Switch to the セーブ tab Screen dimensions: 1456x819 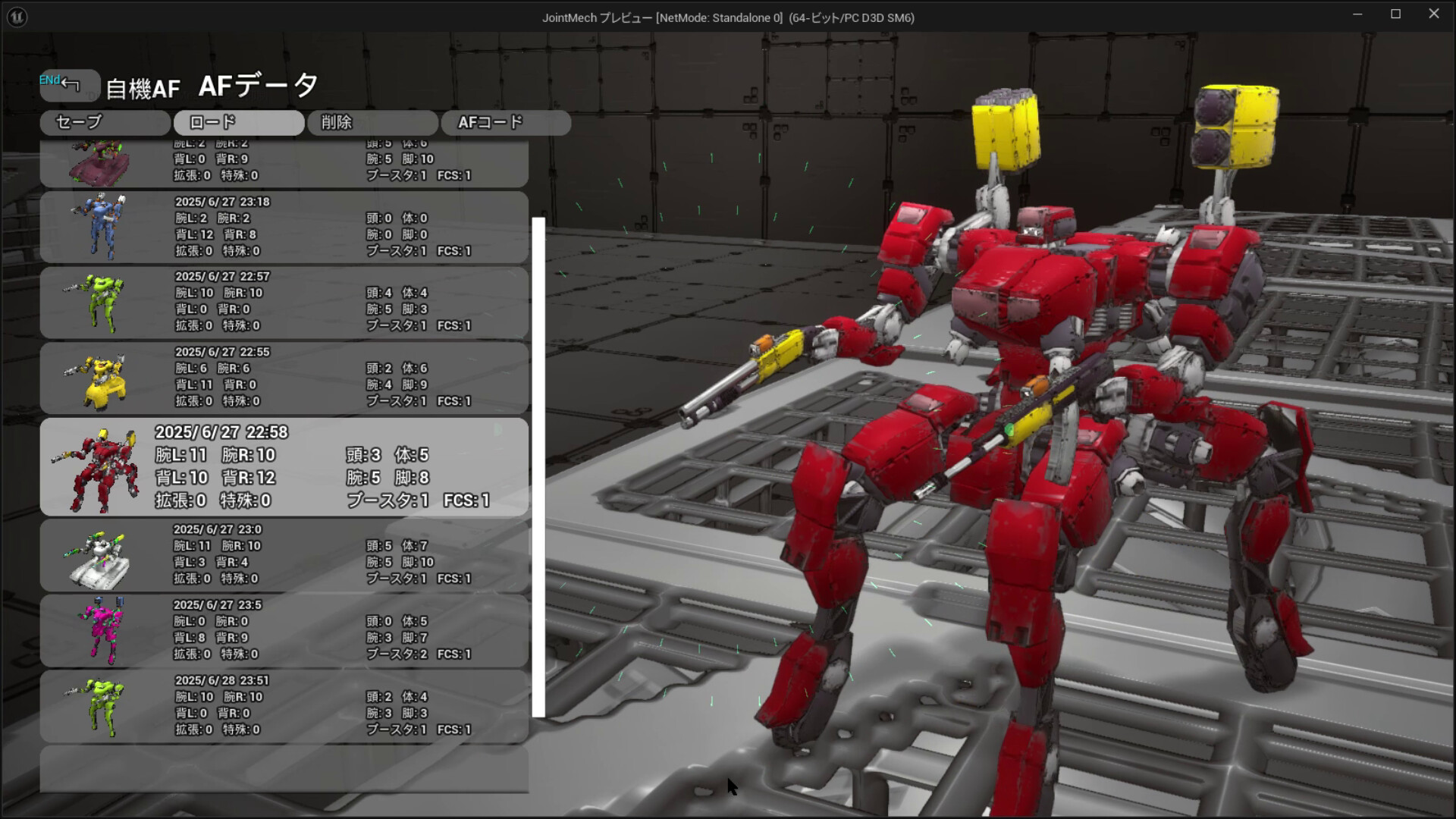(105, 122)
